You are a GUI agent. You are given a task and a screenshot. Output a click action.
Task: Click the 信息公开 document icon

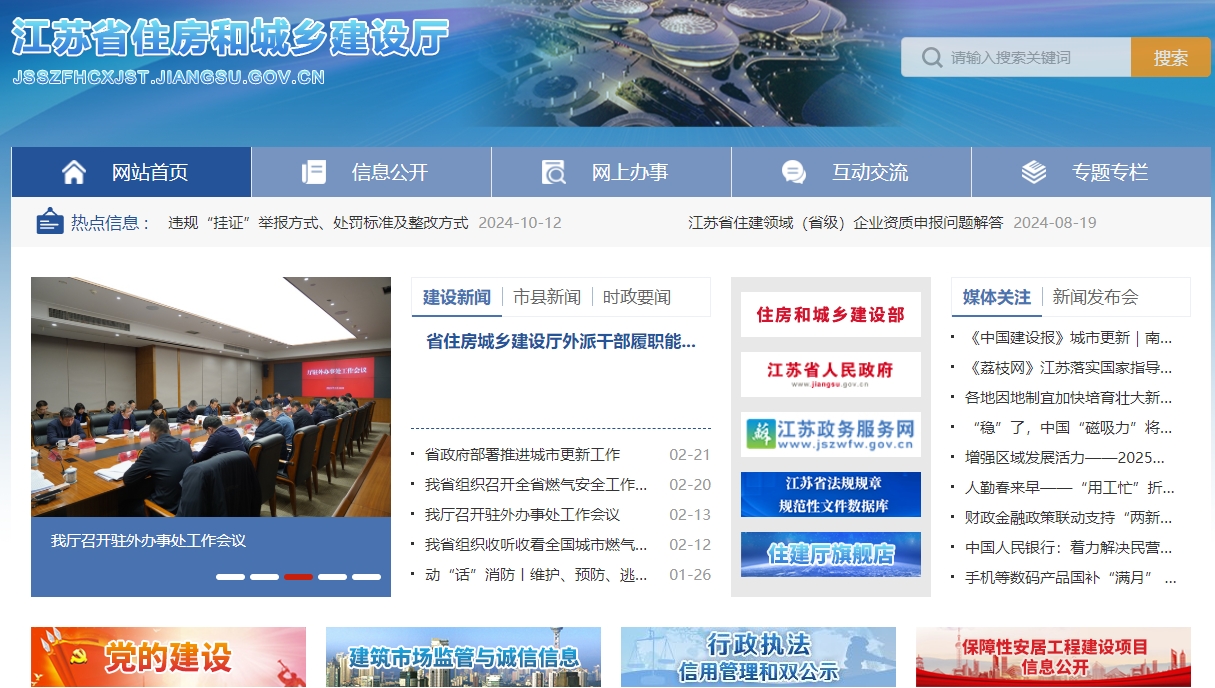[314, 171]
